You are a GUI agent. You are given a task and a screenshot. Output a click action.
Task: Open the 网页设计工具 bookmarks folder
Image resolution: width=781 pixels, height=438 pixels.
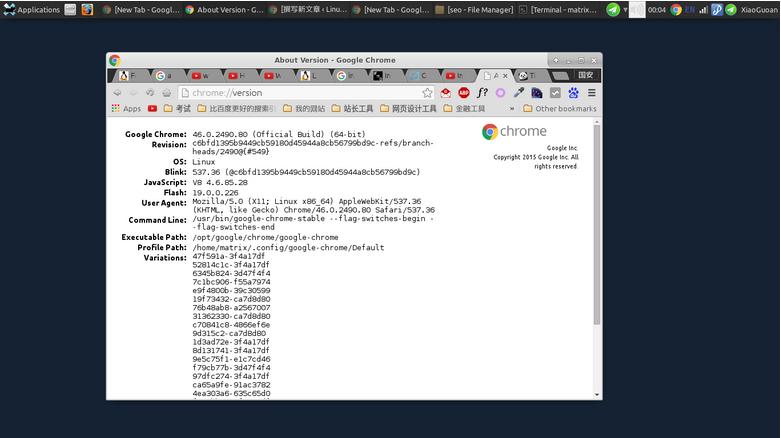pyautogui.click(x=408, y=108)
